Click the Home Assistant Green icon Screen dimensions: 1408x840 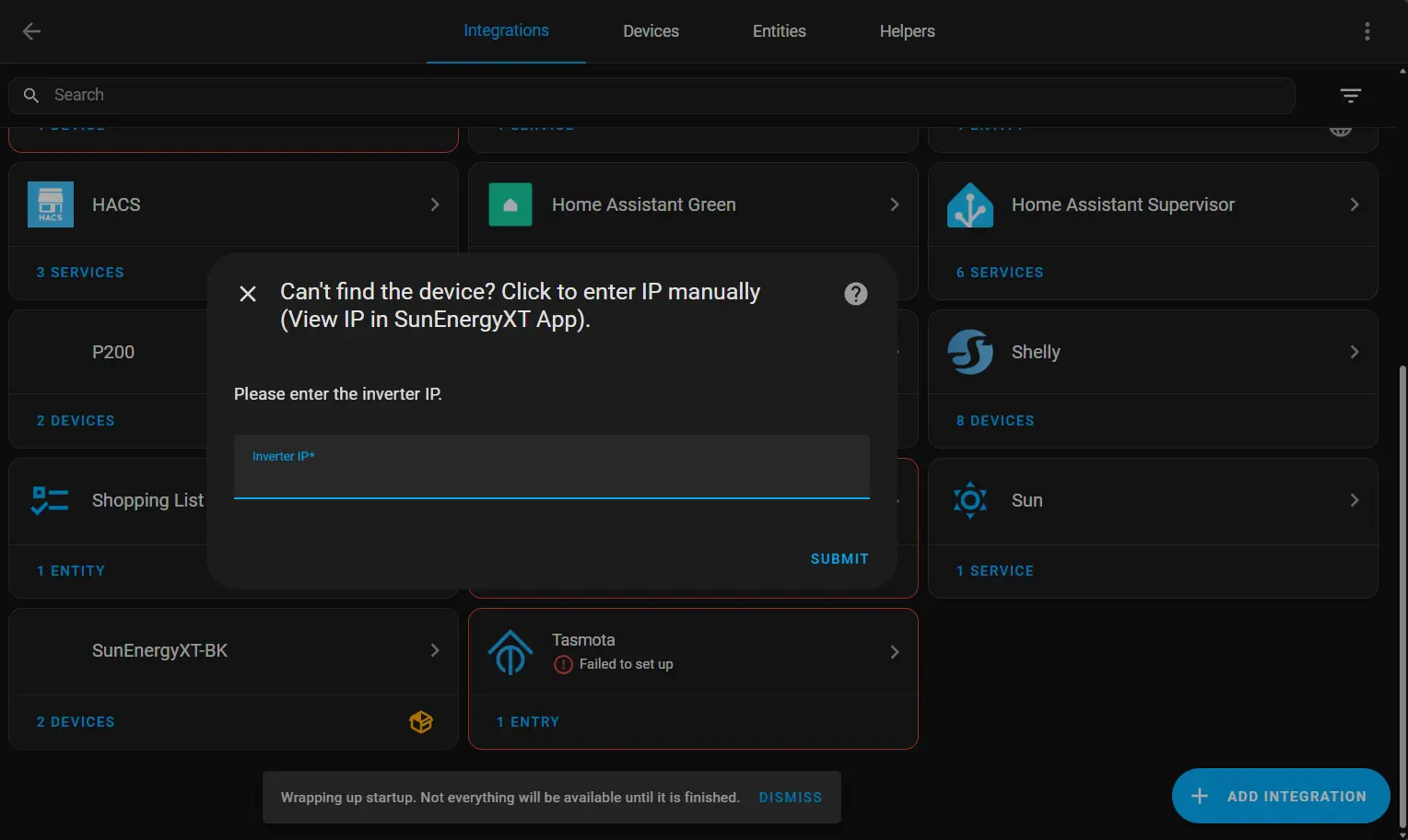pyautogui.click(x=510, y=204)
